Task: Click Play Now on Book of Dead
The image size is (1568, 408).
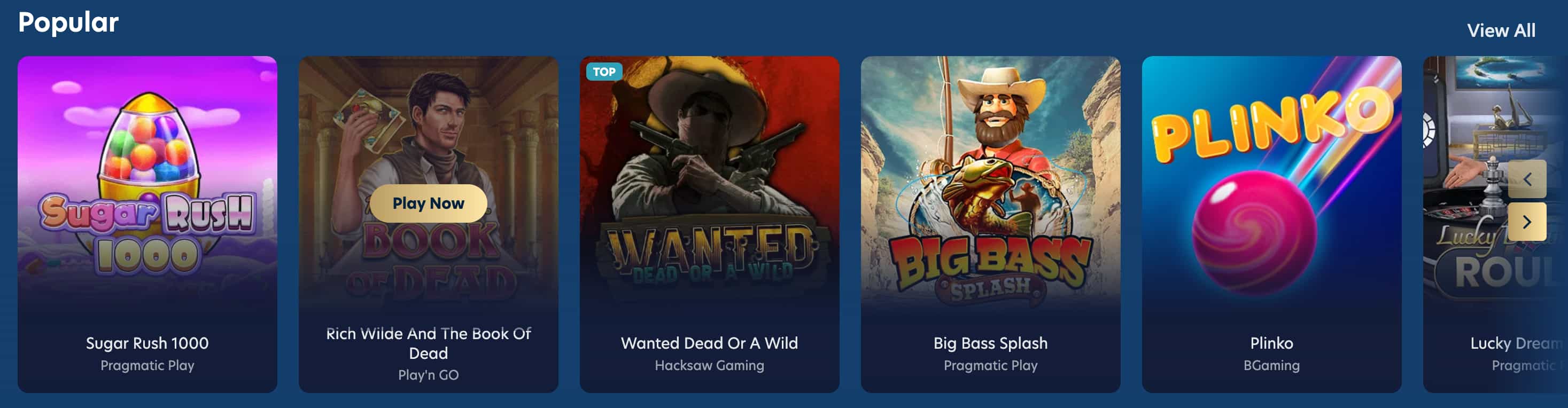Action: coord(428,203)
